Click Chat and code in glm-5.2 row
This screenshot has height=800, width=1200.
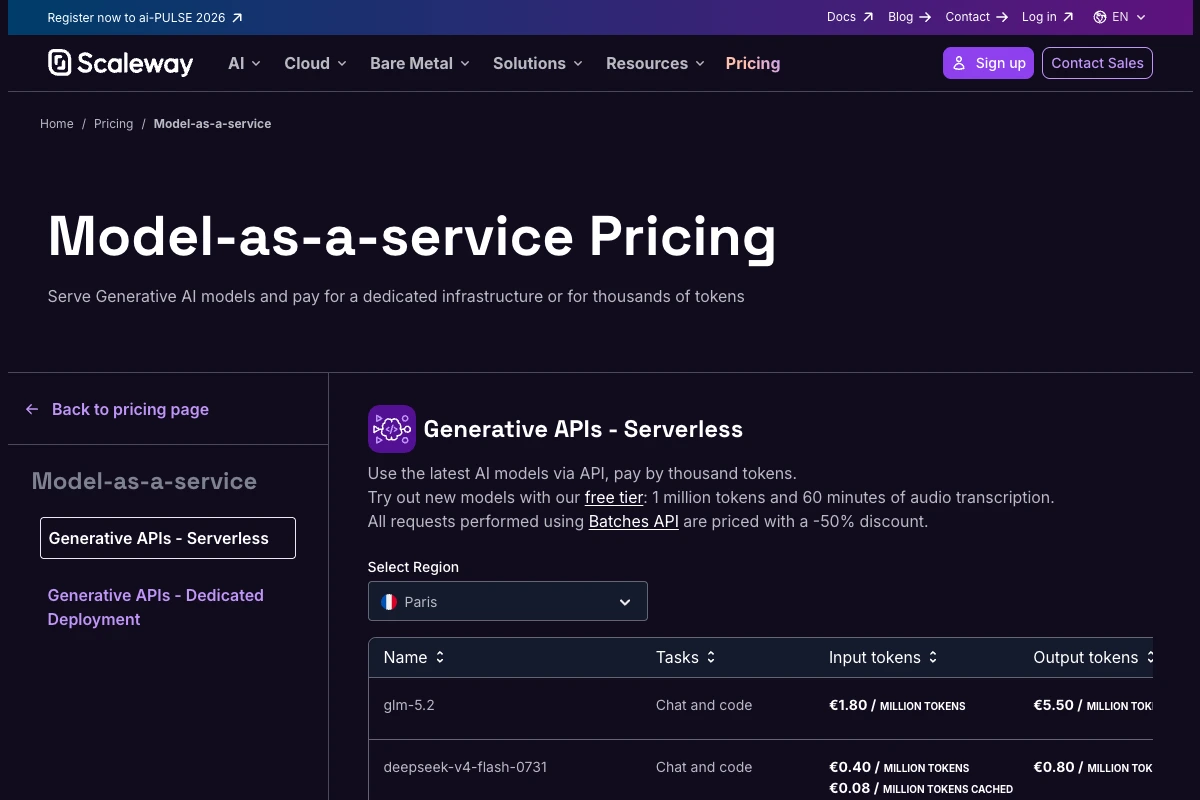[x=704, y=705]
